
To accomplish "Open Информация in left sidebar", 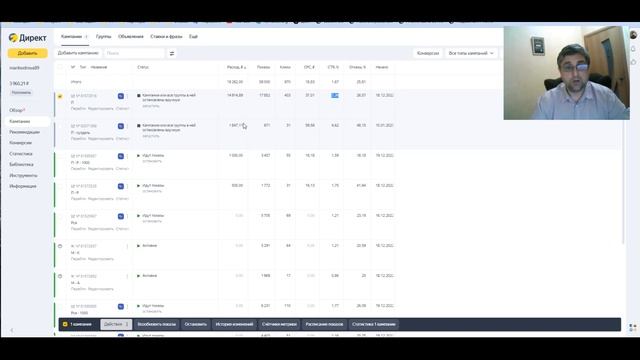I will (23, 186).
